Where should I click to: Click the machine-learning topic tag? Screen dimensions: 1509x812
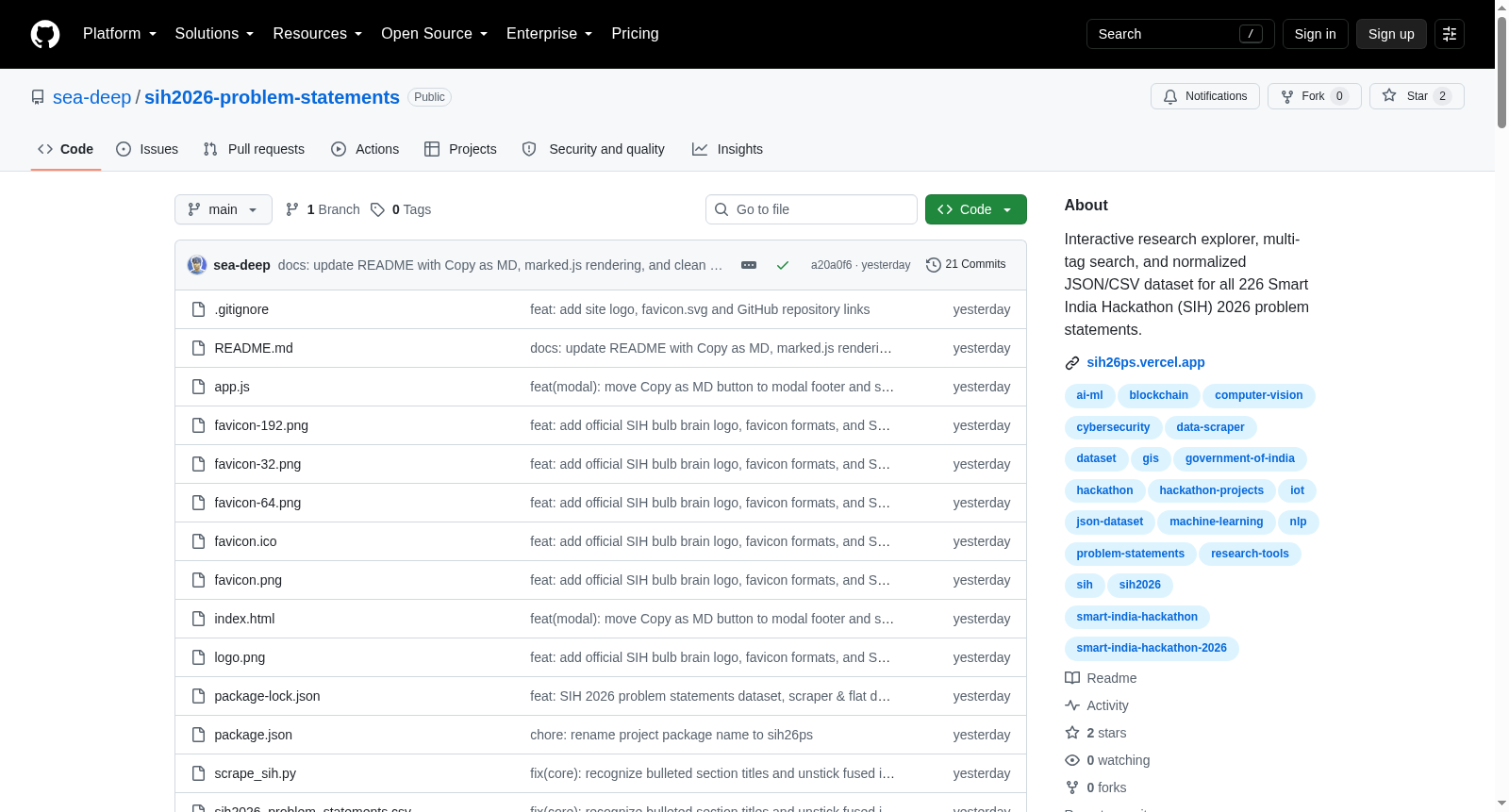click(1216, 522)
